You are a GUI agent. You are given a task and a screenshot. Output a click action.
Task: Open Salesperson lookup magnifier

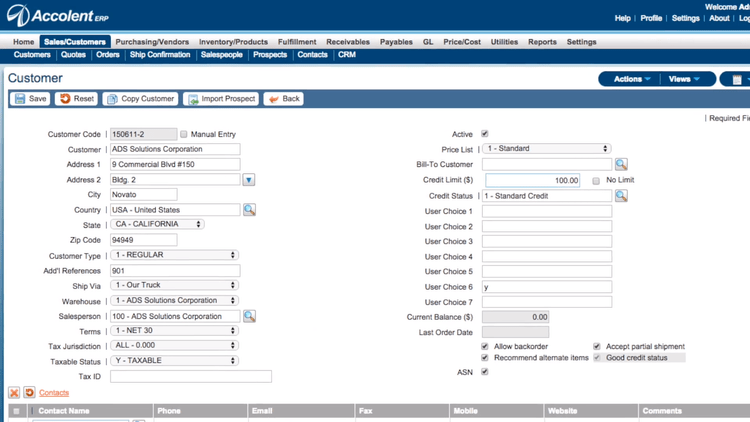(x=249, y=316)
